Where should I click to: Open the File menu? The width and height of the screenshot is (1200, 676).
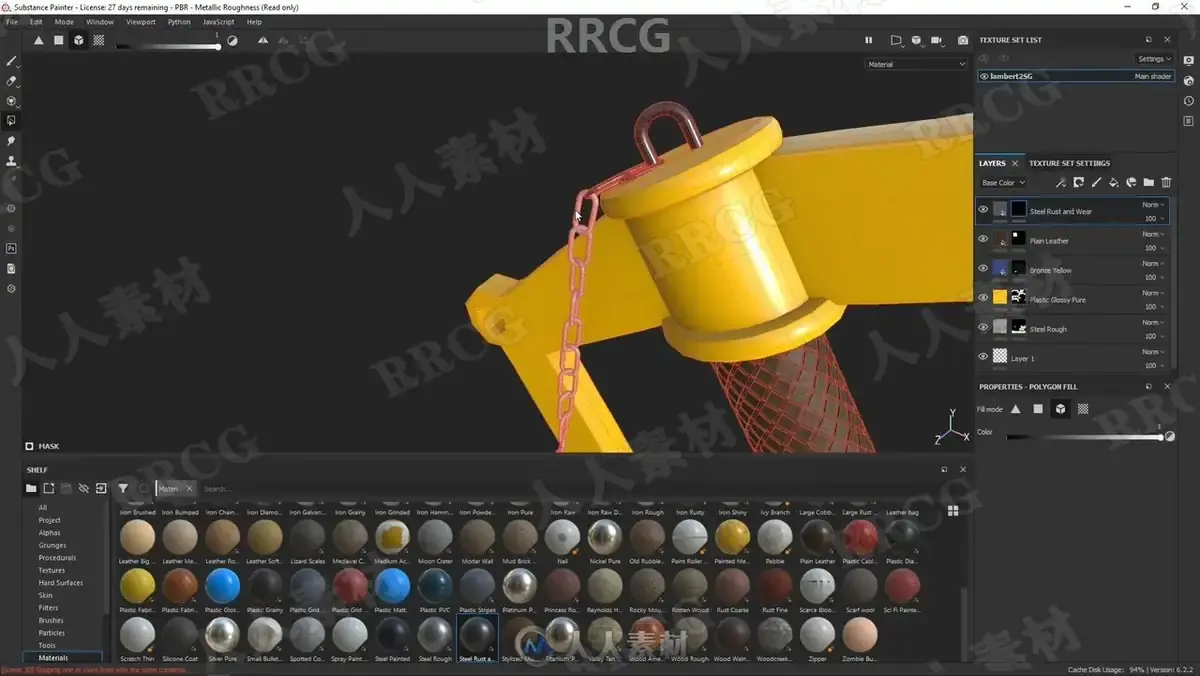tap(12, 21)
